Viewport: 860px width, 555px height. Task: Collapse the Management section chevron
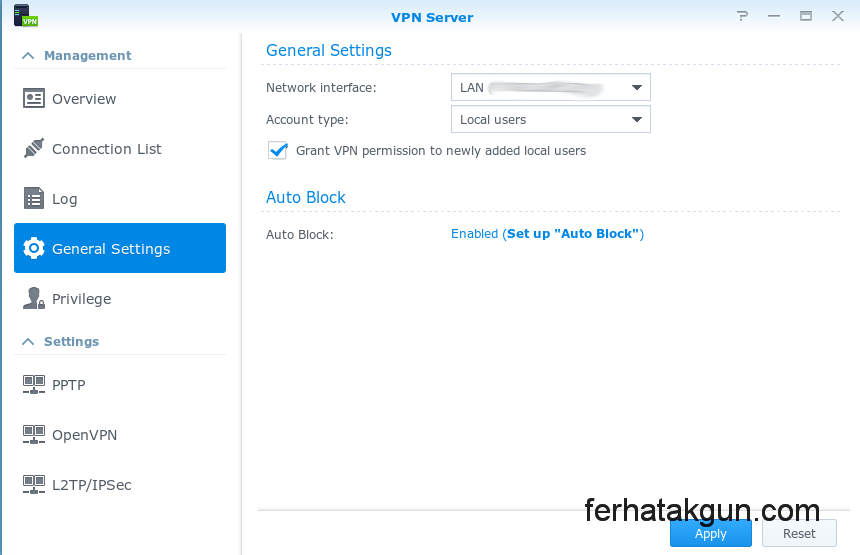[x=28, y=55]
